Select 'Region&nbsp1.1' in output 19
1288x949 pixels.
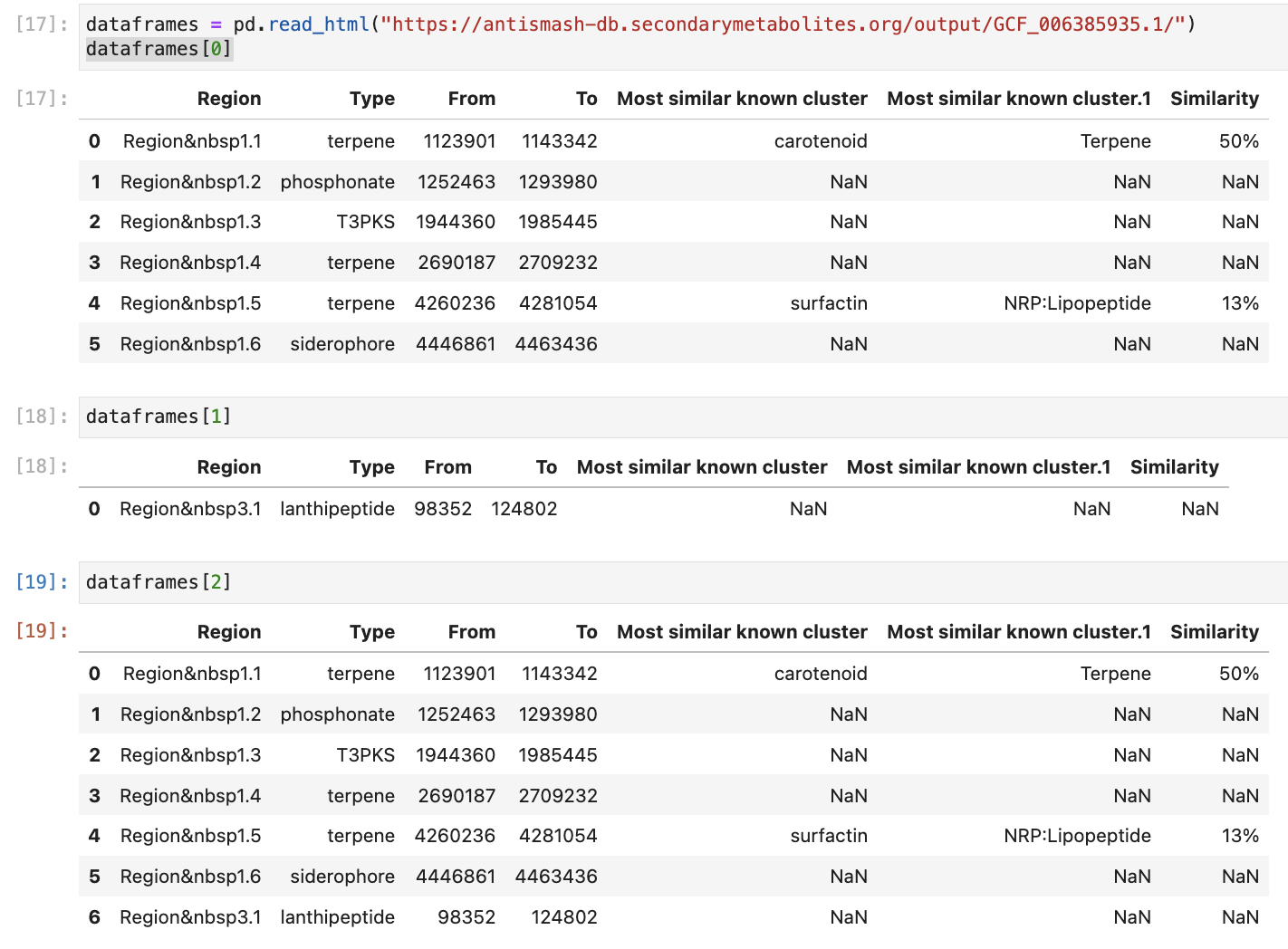pos(192,674)
